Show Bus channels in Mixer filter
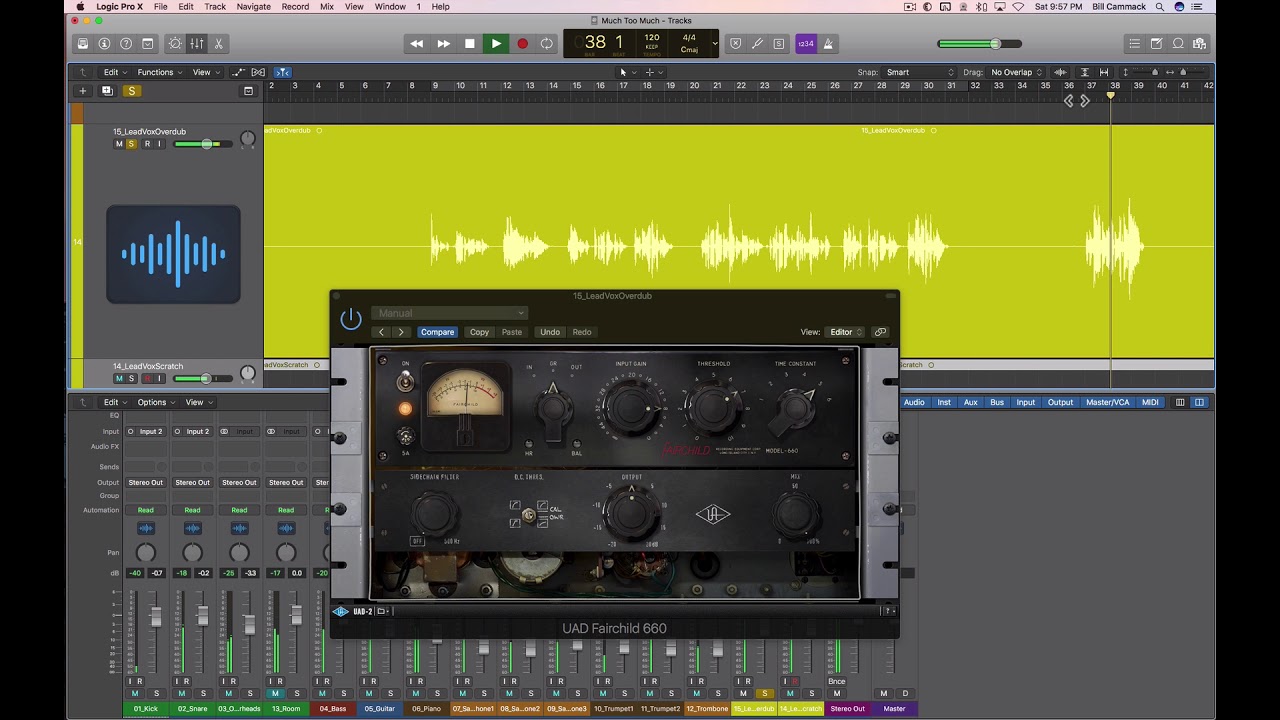Screen dimensions: 1280x720 (997, 402)
